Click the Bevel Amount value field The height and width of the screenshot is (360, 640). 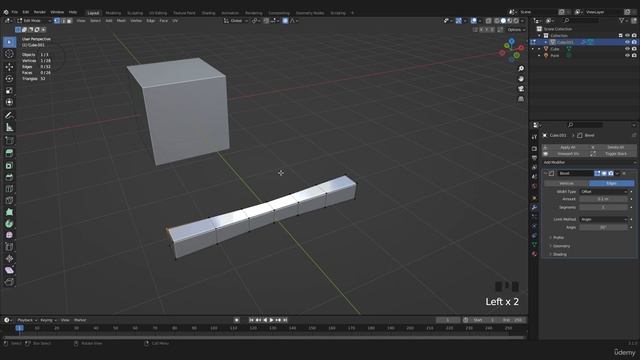click(603, 199)
